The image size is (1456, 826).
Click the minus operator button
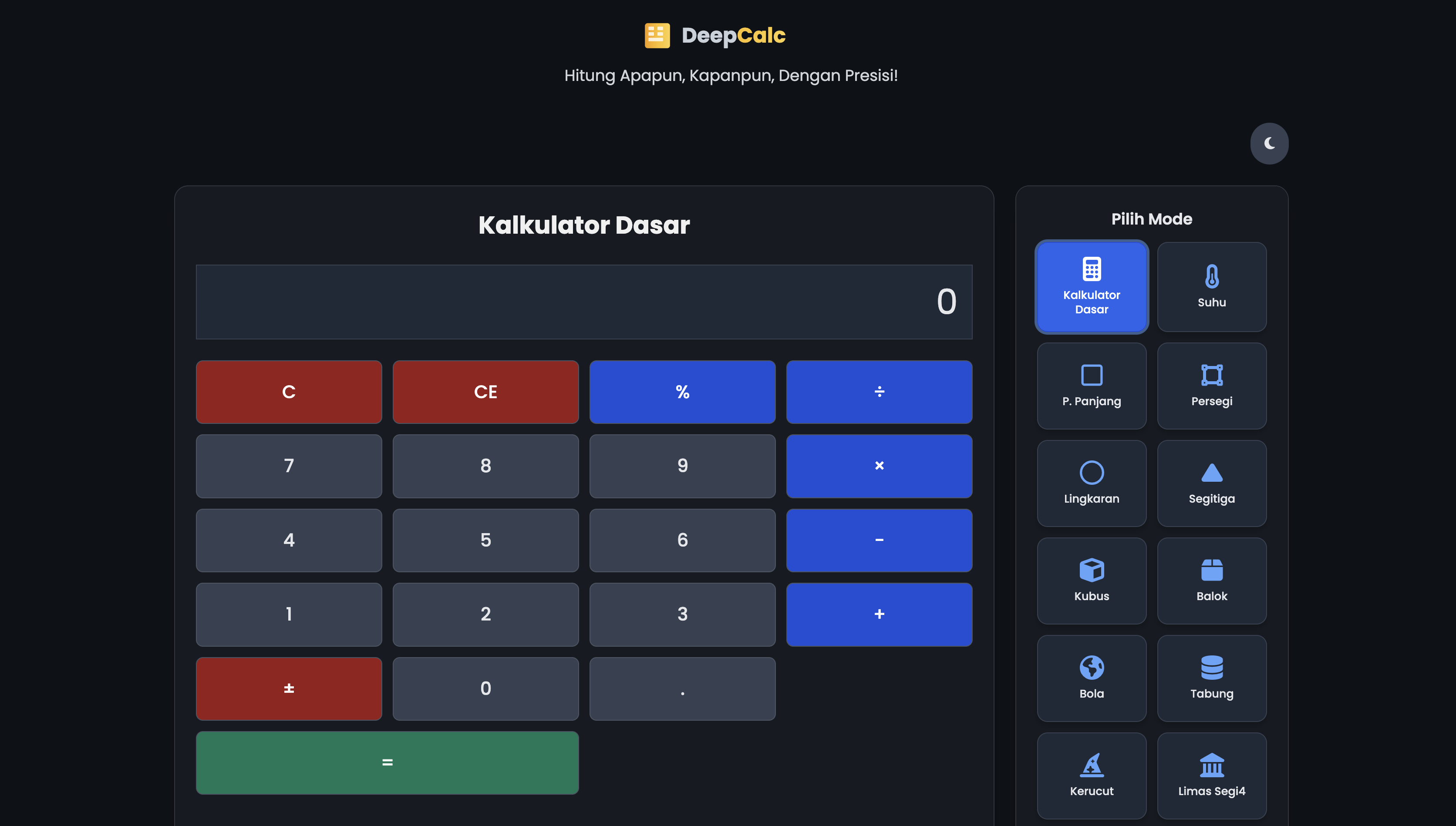(879, 541)
